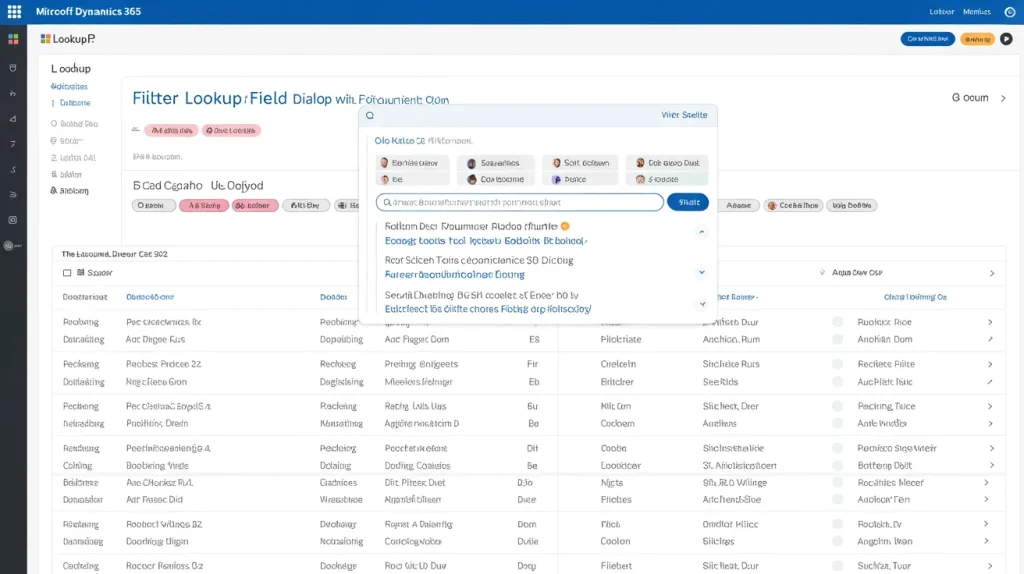Click the avatar on the Sioode chip
The image size is (1024, 574).
coord(640,179)
